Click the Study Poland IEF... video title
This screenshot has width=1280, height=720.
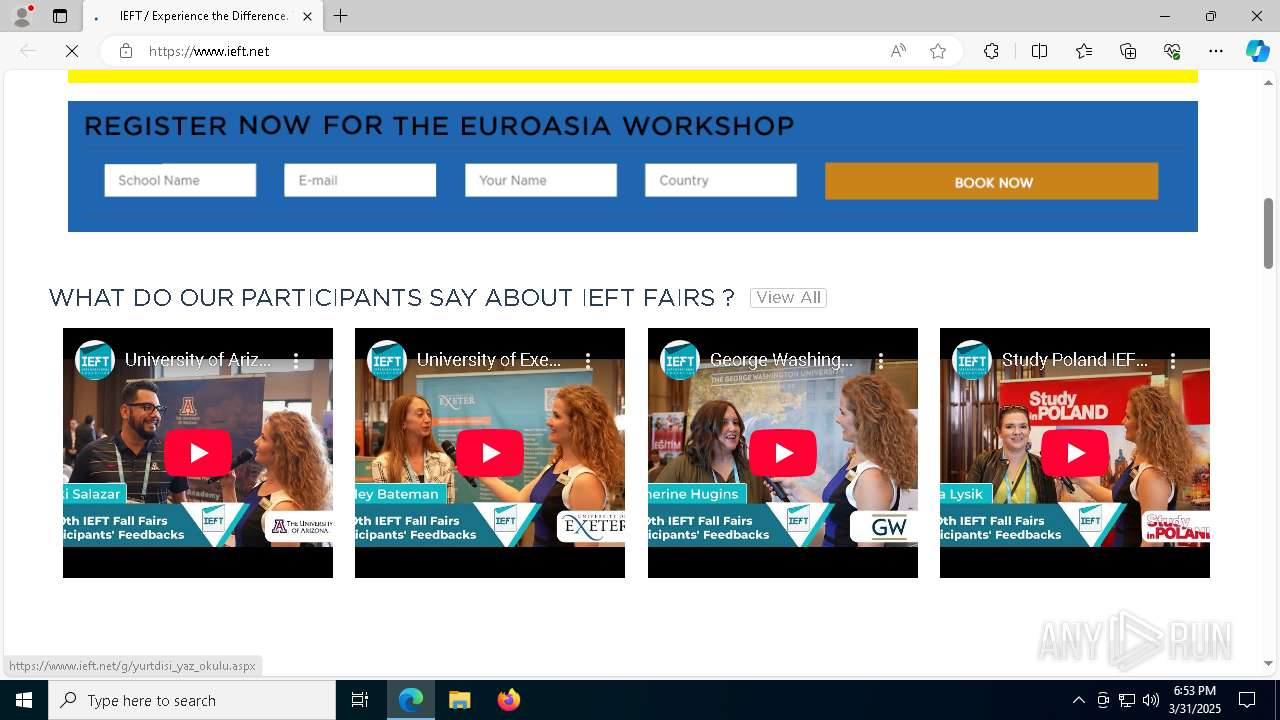pyautogui.click(x=1075, y=360)
